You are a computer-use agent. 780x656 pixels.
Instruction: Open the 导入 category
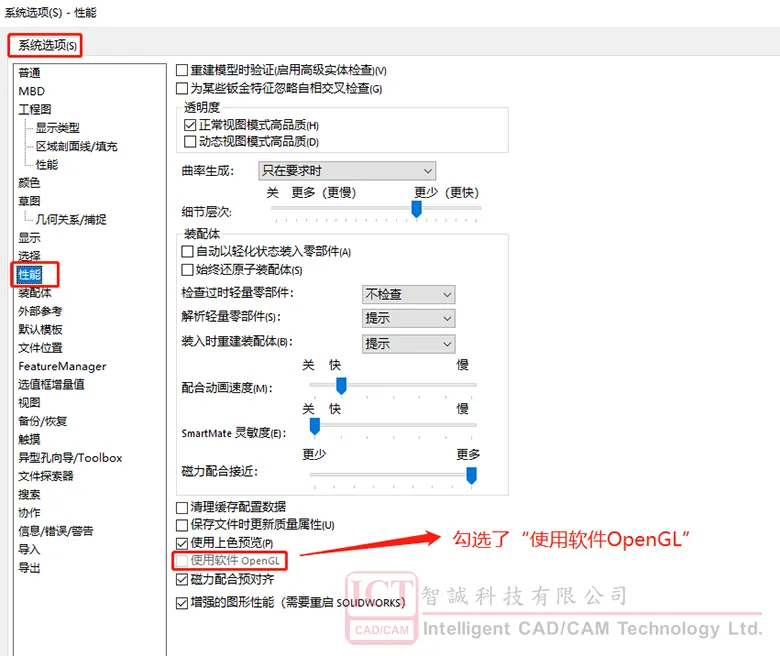29,550
